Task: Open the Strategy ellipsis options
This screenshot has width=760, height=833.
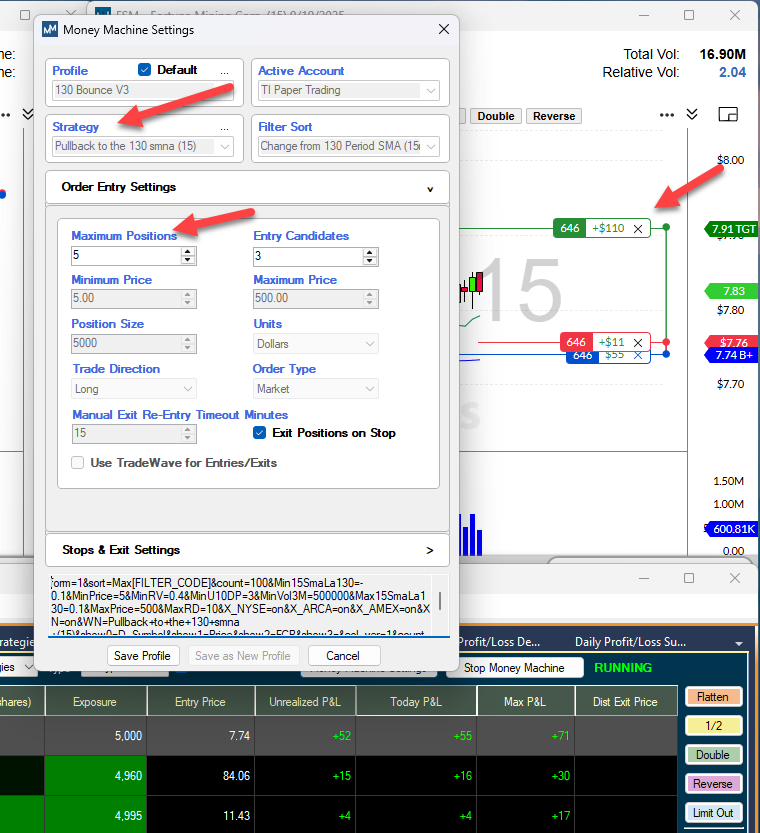Action: [x=225, y=128]
